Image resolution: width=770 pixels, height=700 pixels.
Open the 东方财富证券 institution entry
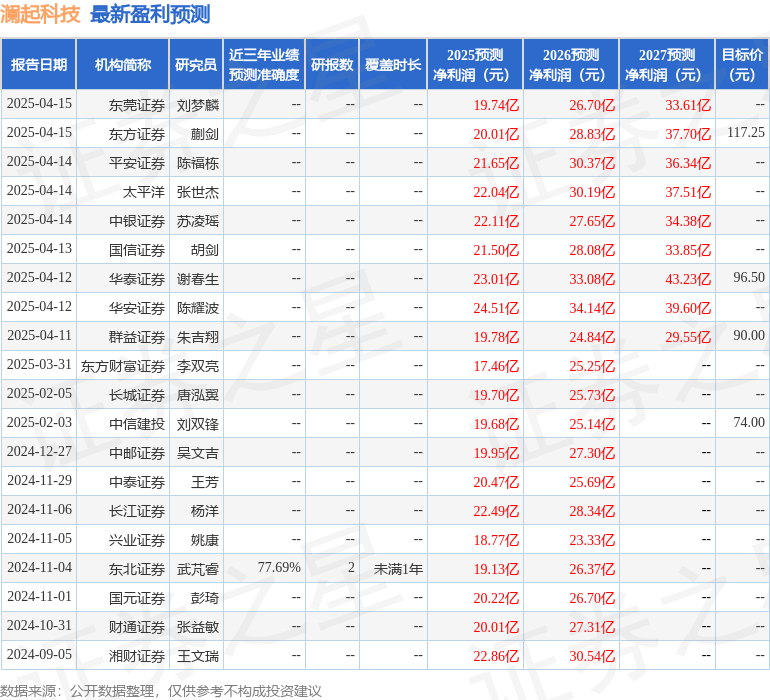(123, 366)
